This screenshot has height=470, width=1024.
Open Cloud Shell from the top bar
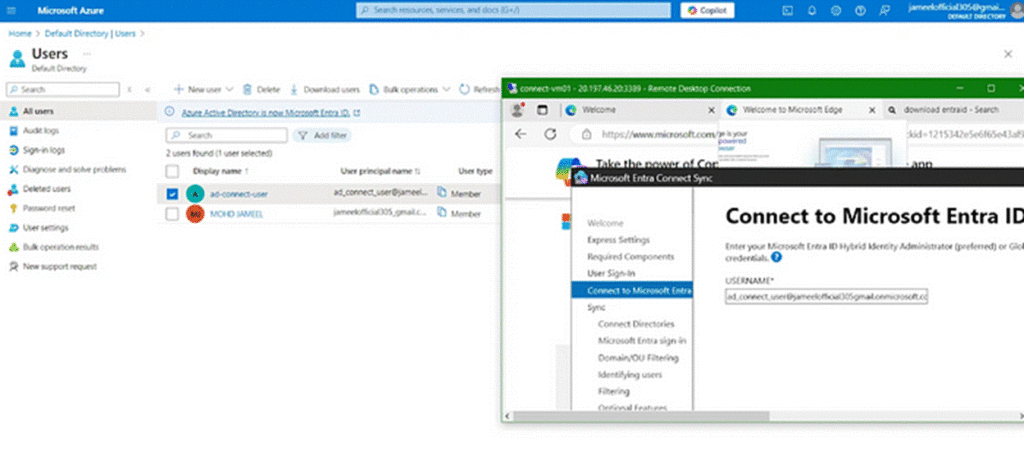pyautogui.click(x=788, y=10)
